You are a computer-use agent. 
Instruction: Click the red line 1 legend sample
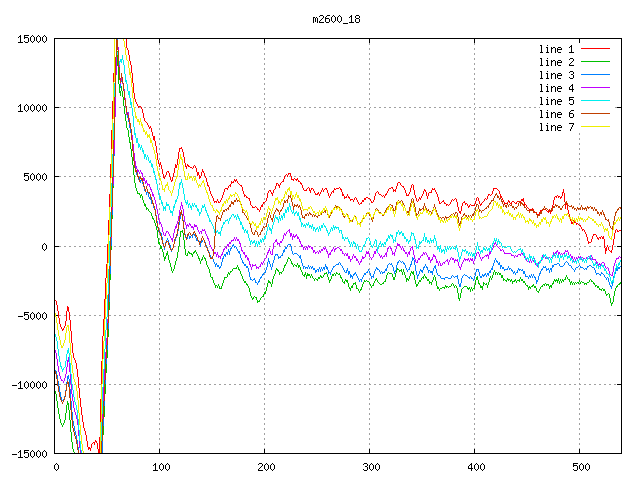click(x=596, y=49)
